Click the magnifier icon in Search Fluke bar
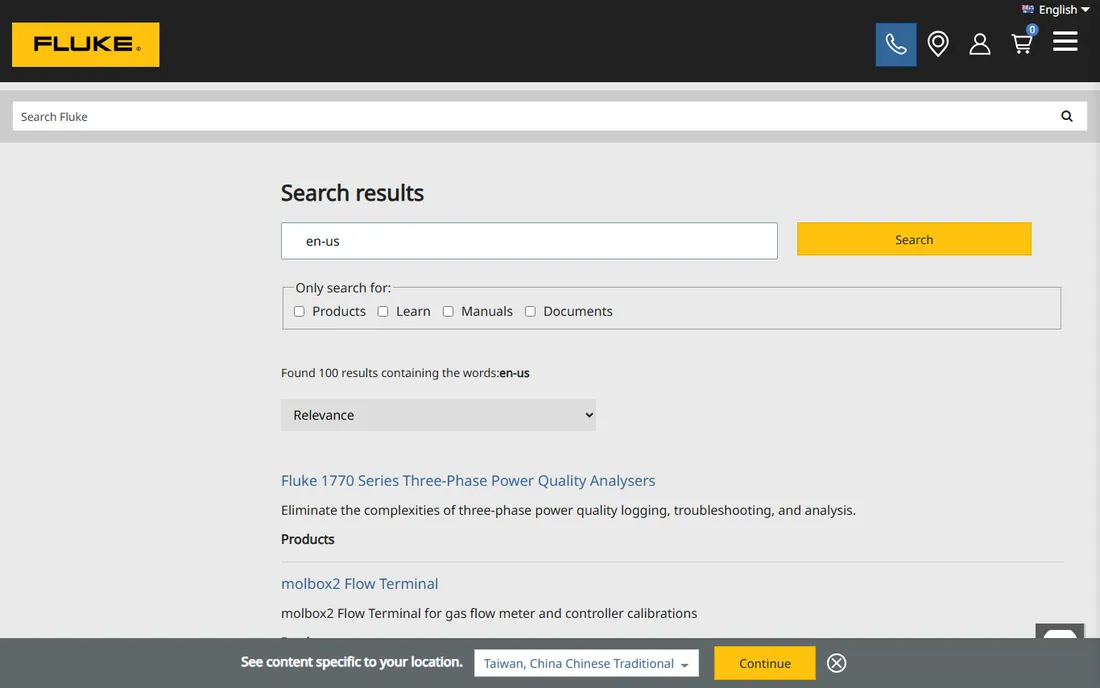This screenshot has height=688, width=1100. point(1067,116)
